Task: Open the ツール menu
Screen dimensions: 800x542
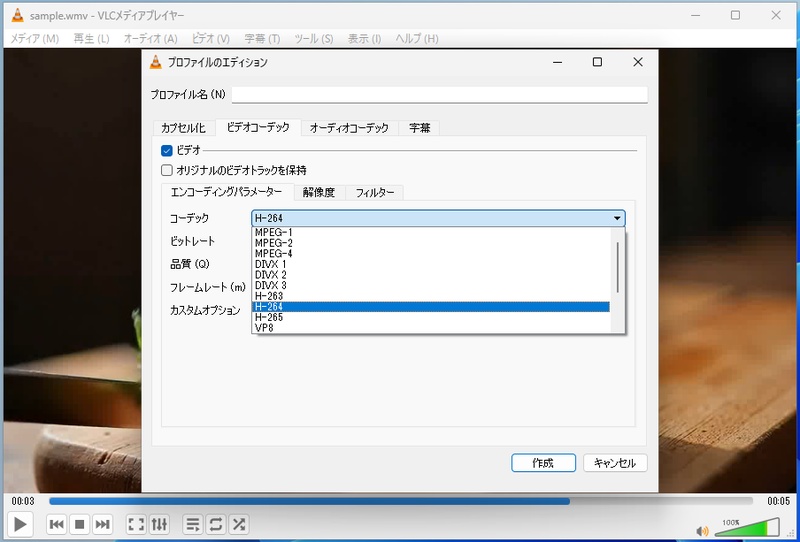Action: pyautogui.click(x=314, y=39)
